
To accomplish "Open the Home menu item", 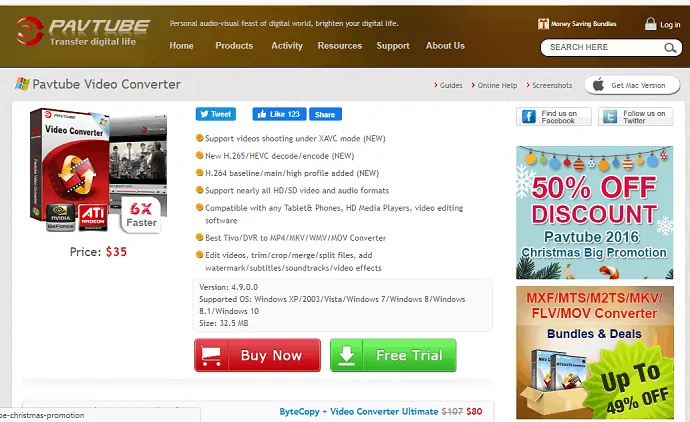I will click(181, 46).
